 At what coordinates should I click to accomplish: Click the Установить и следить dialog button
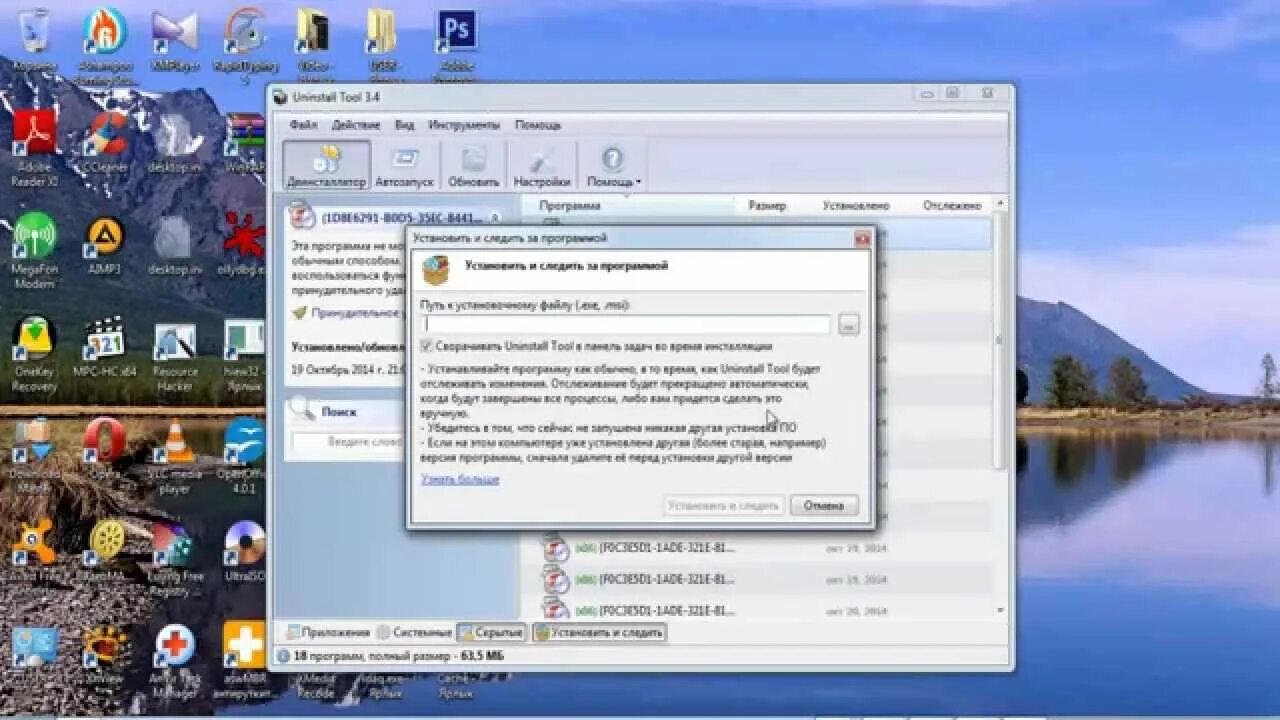pyautogui.click(x=724, y=505)
